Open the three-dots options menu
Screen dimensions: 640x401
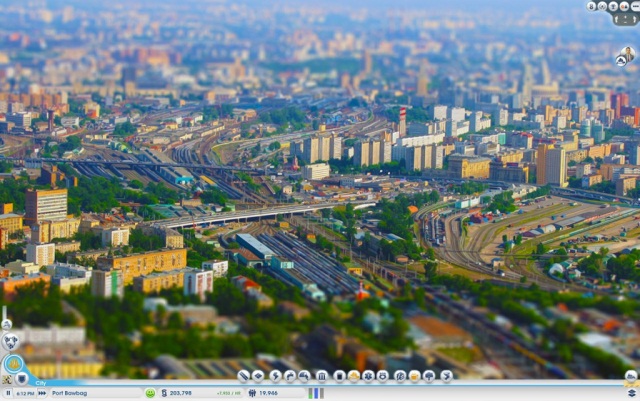[x=635, y=6]
